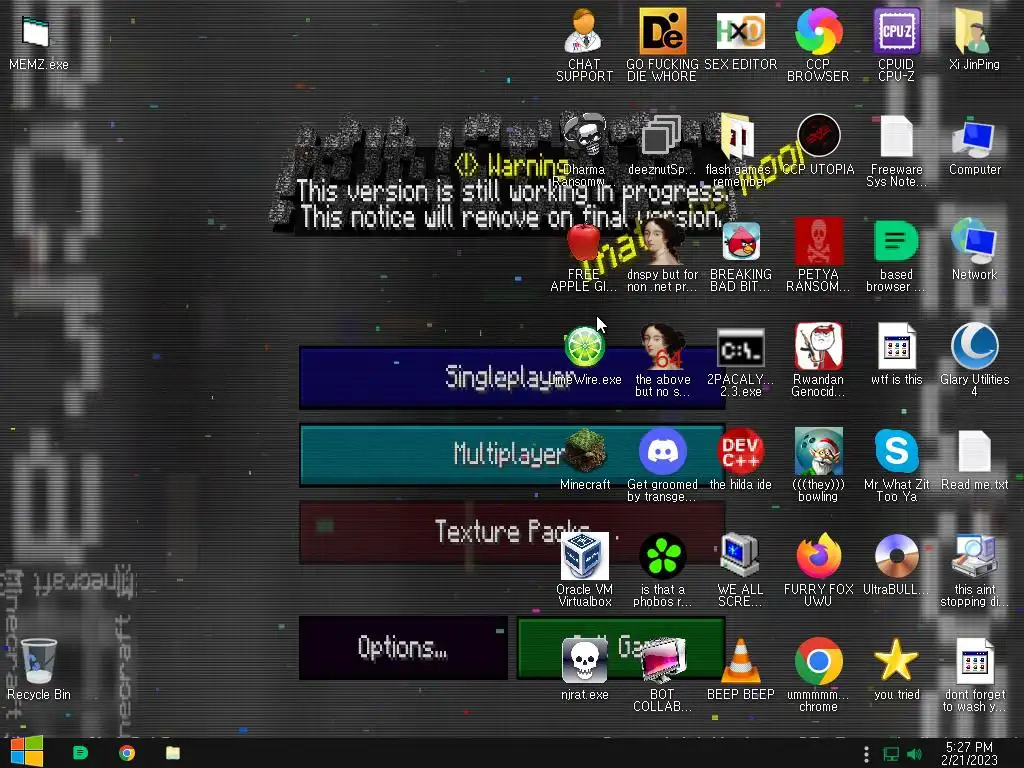Open the BOT COLLAB... icon
Viewport: 1024px width, 768px height.
tap(663, 661)
